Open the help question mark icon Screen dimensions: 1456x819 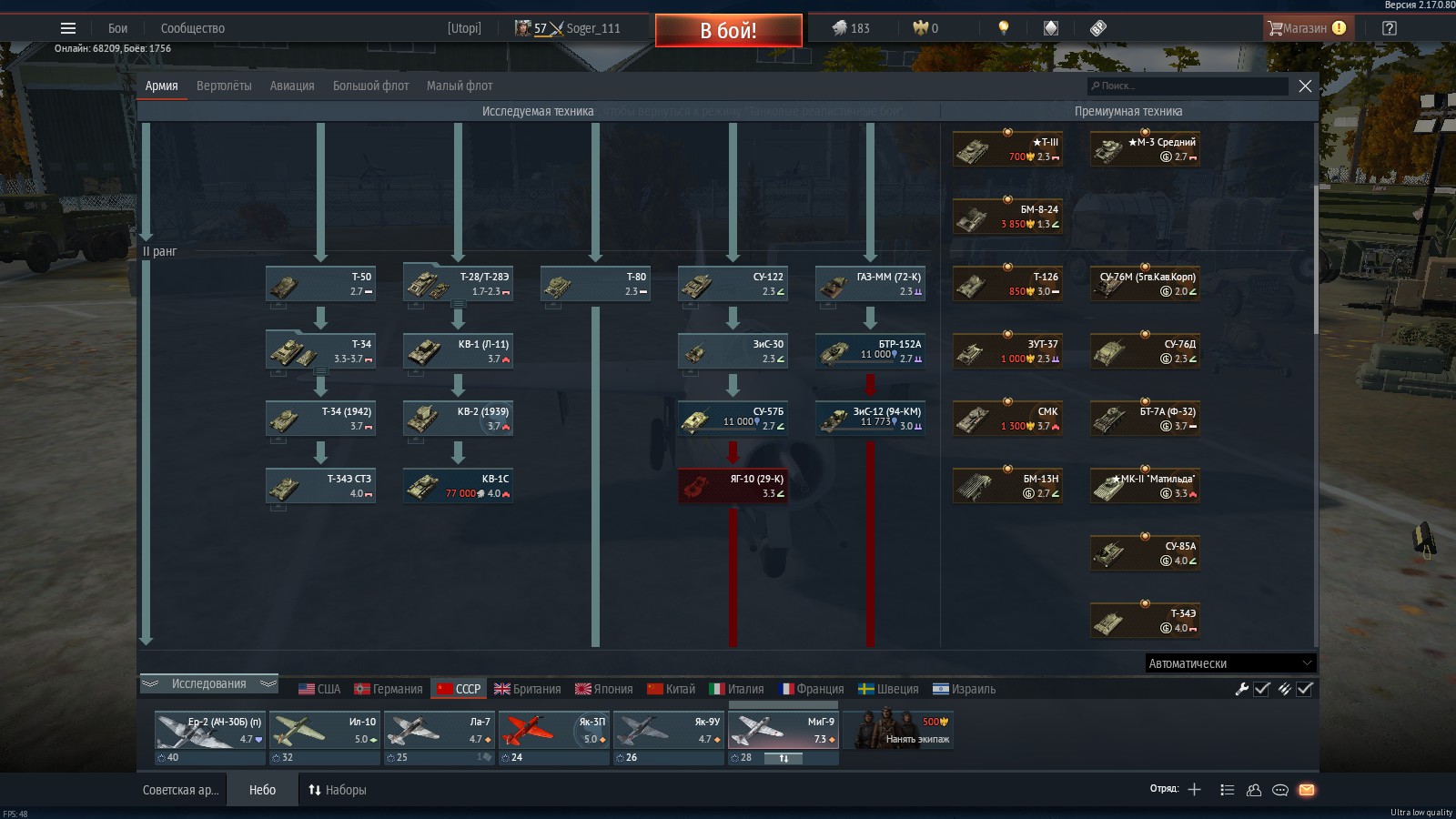tap(1390, 28)
